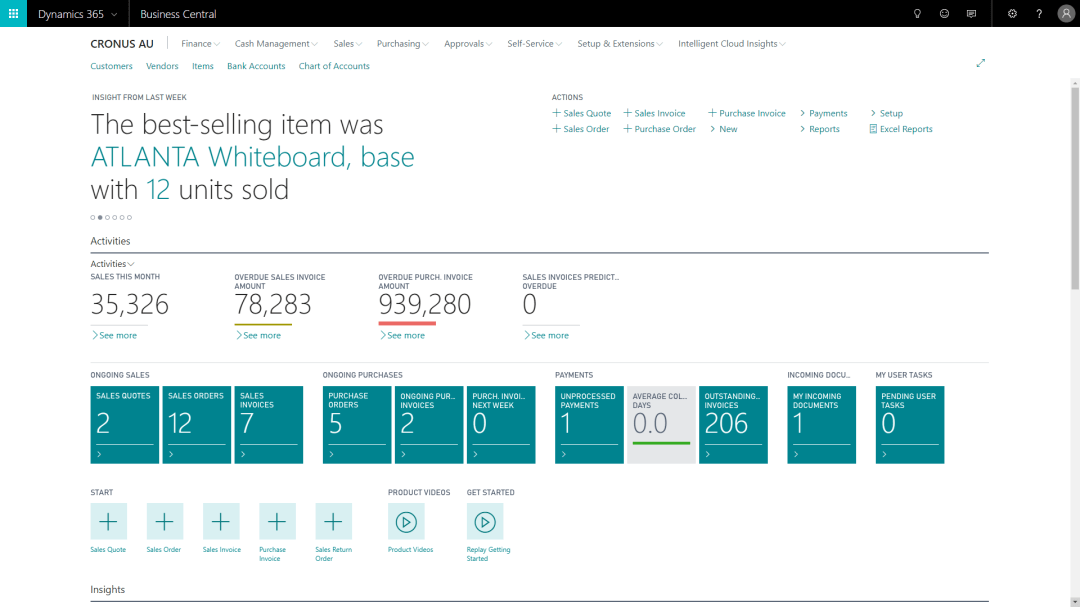Go to Items list

coord(202,66)
